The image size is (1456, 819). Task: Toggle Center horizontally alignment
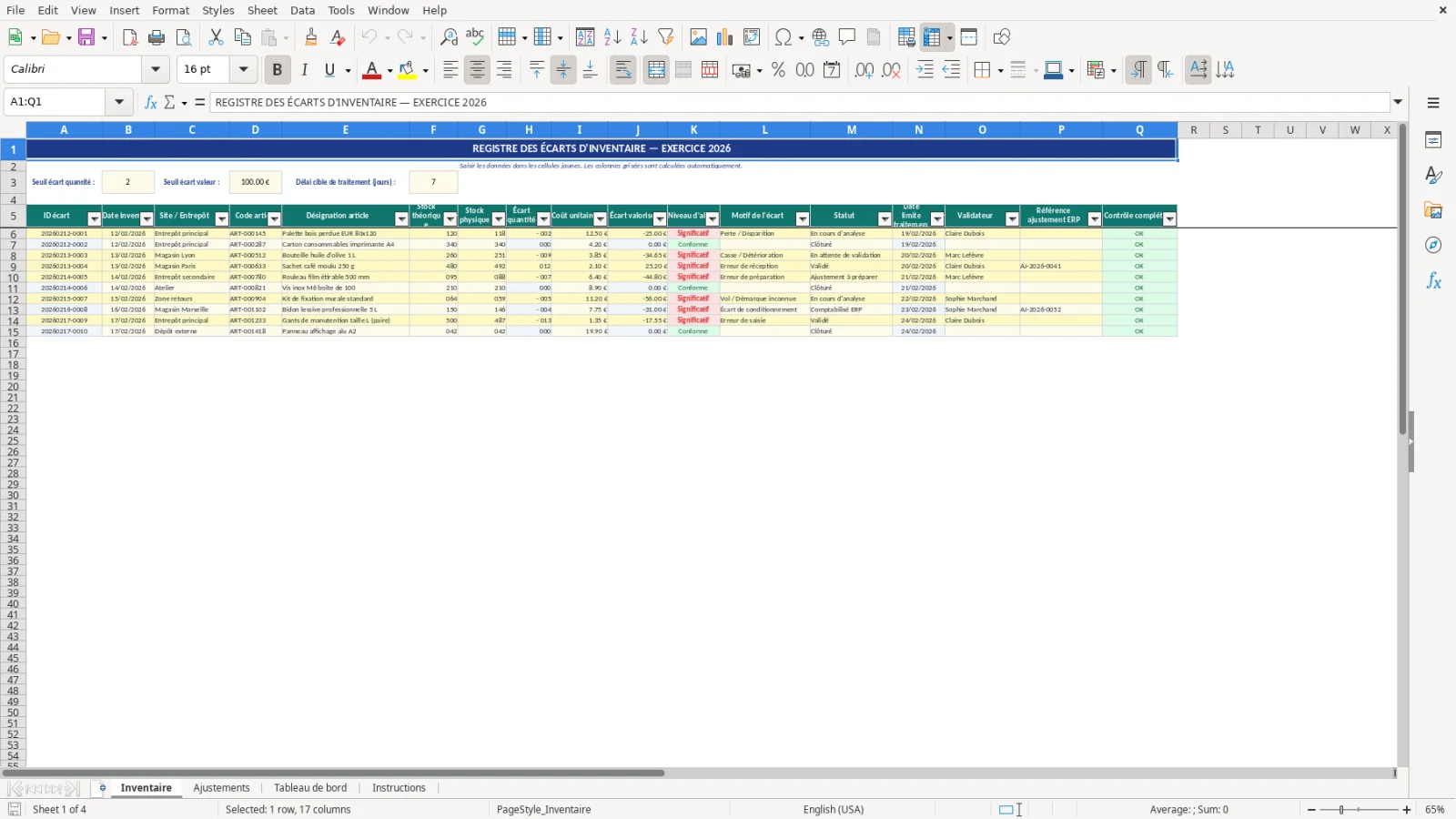pyautogui.click(x=477, y=70)
